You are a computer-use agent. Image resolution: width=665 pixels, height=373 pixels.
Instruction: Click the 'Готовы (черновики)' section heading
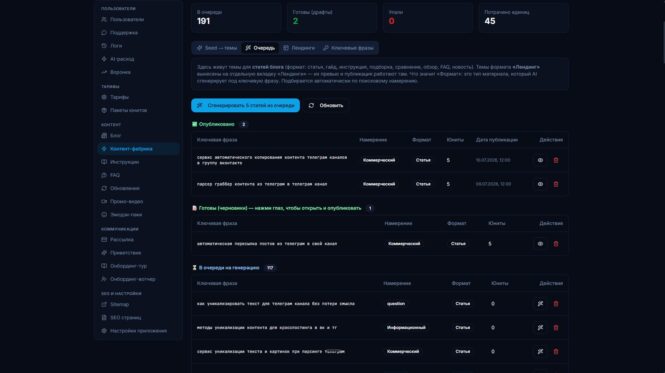280,208
